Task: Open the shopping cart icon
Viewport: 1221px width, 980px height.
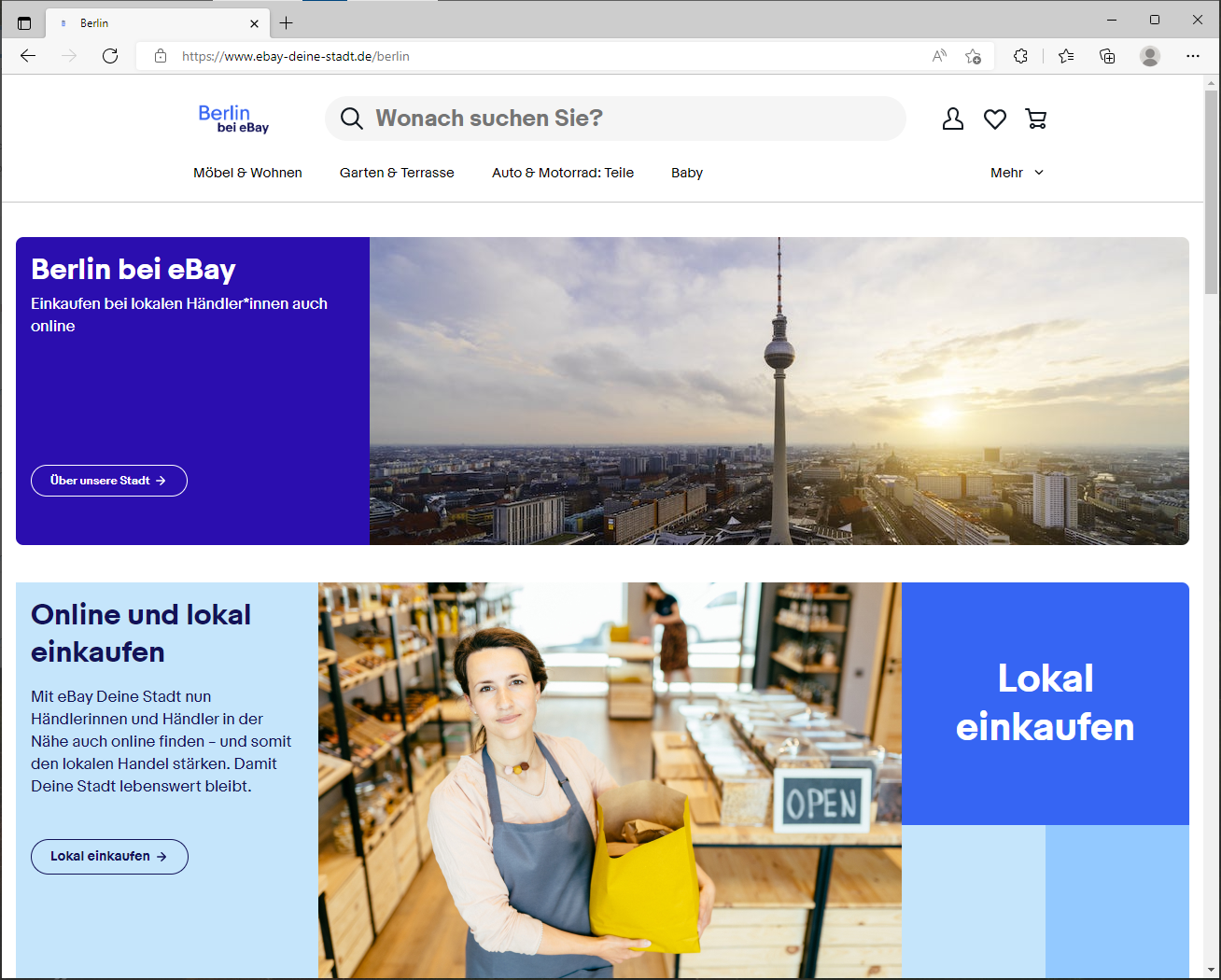Action: point(1036,119)
